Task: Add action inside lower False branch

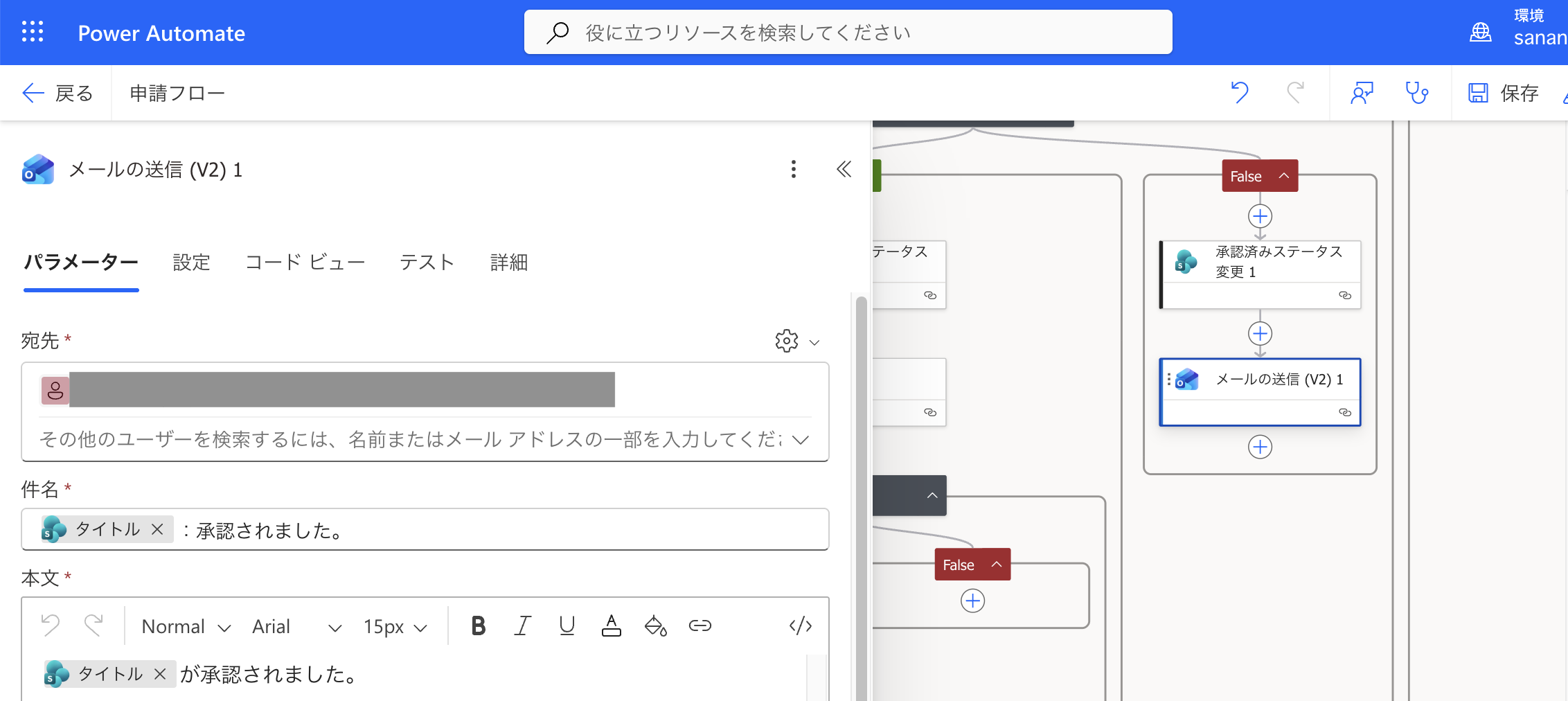Action: pos(972,601)
